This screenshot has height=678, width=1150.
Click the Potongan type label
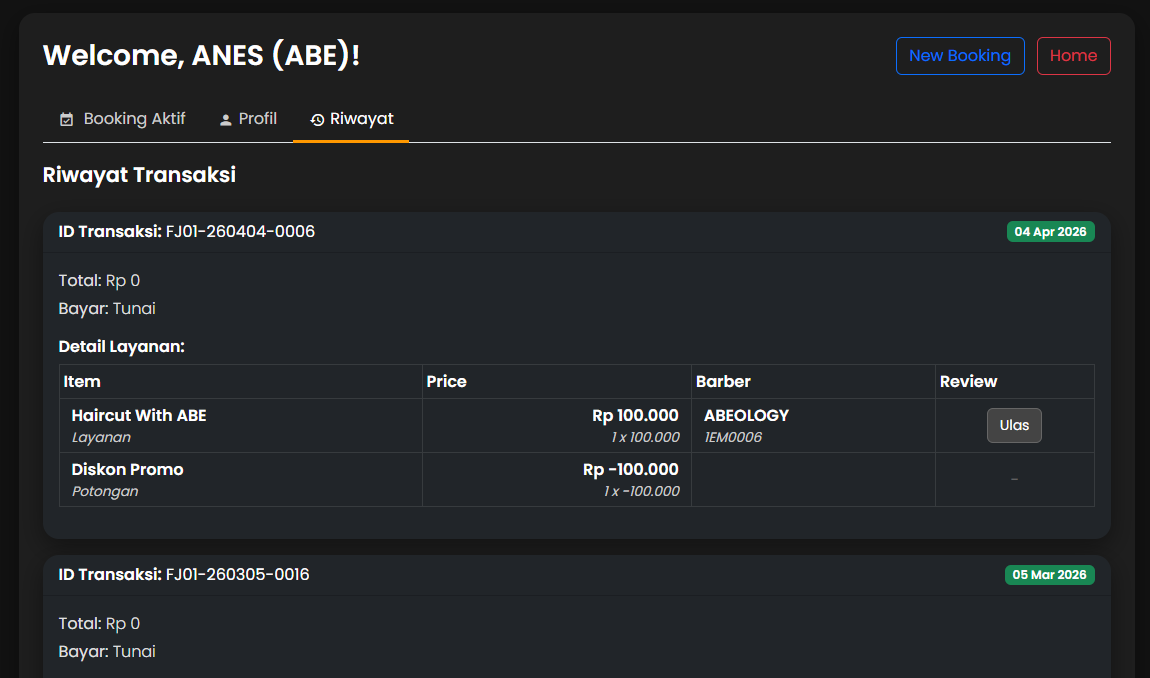pyautogui.click(x=105, y=492)
